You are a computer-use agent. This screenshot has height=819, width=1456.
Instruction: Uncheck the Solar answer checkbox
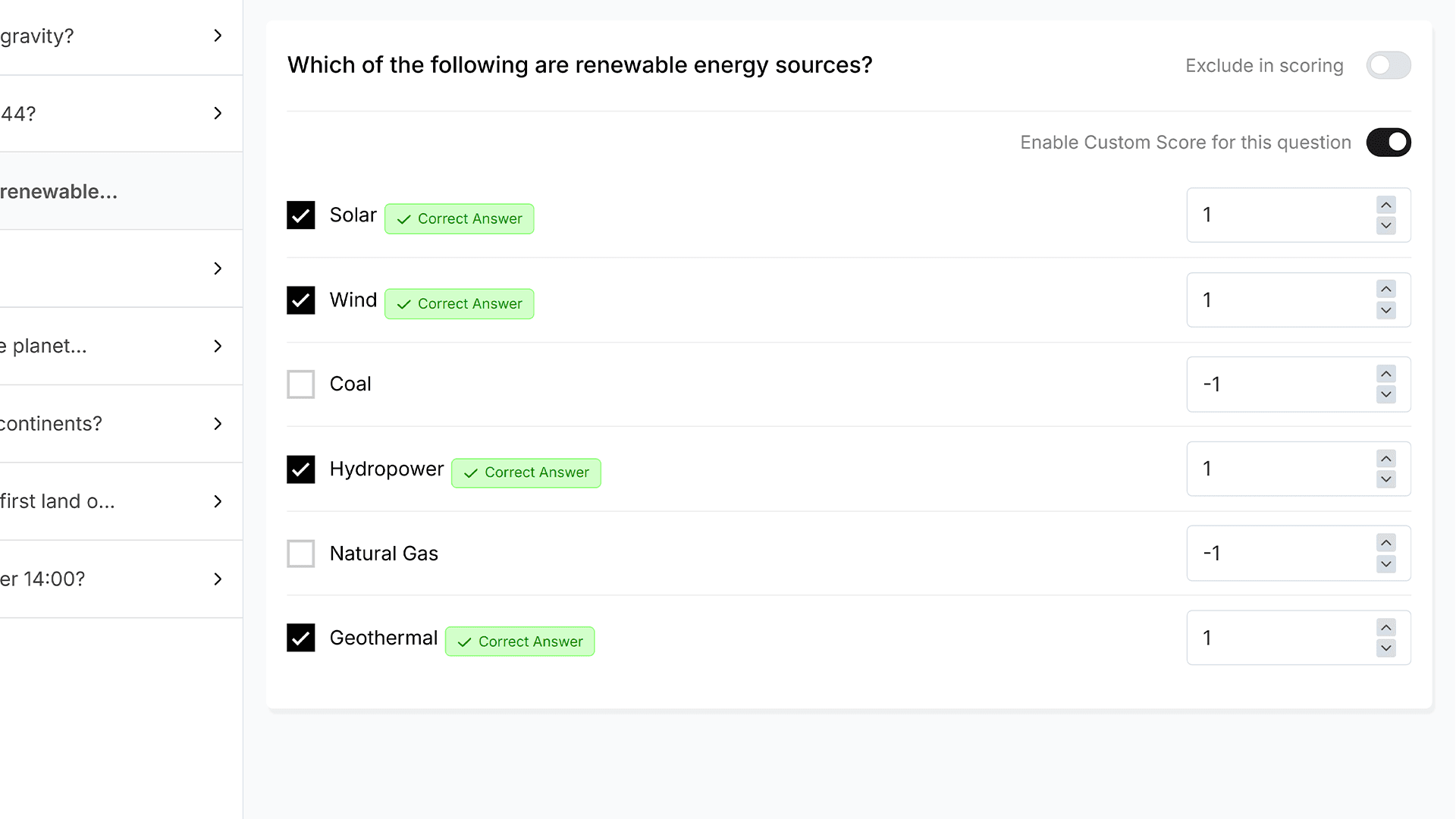(301, 215)
